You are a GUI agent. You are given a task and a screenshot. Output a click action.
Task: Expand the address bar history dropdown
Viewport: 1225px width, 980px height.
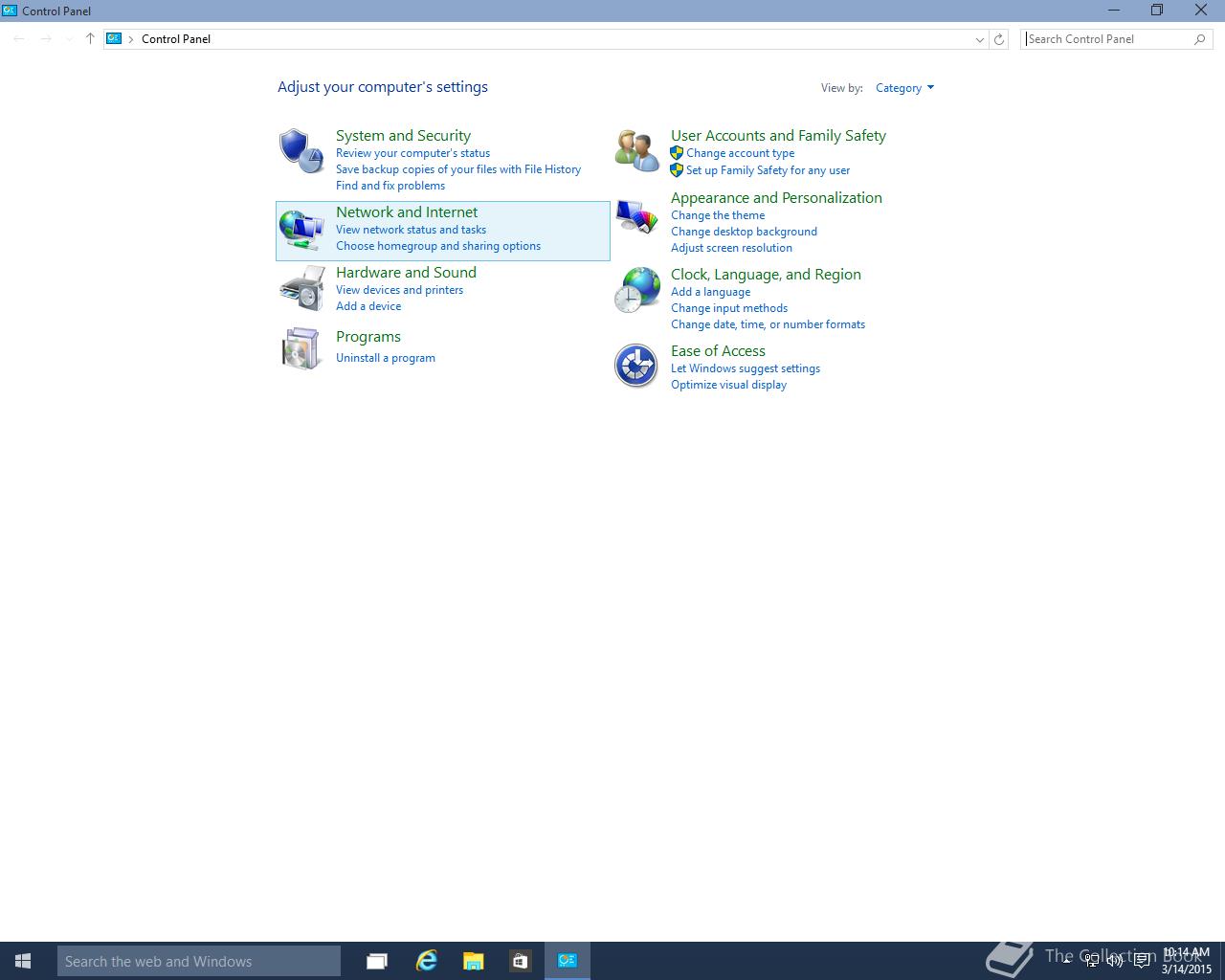coord(979,39)
